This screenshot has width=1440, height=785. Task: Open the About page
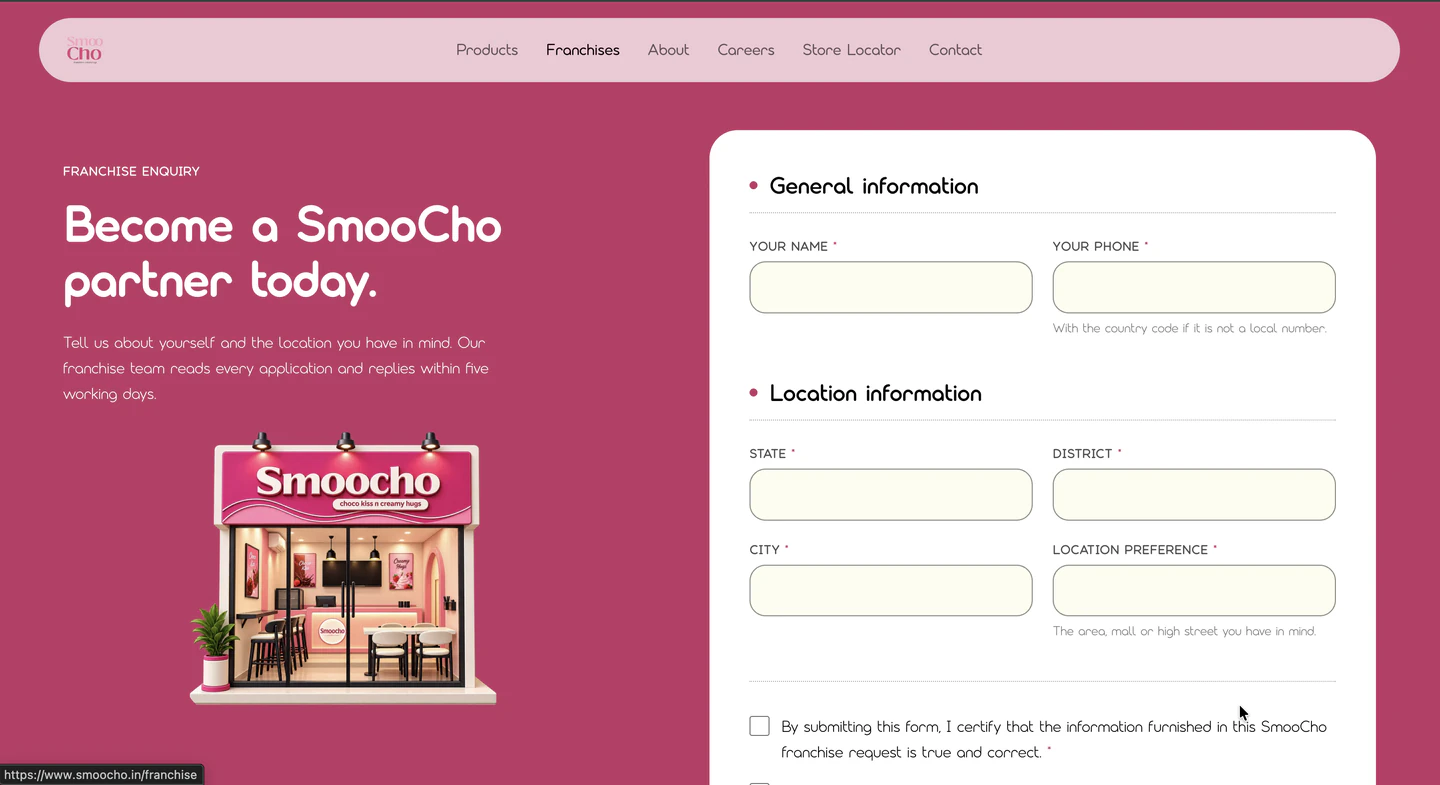point(668,50)
